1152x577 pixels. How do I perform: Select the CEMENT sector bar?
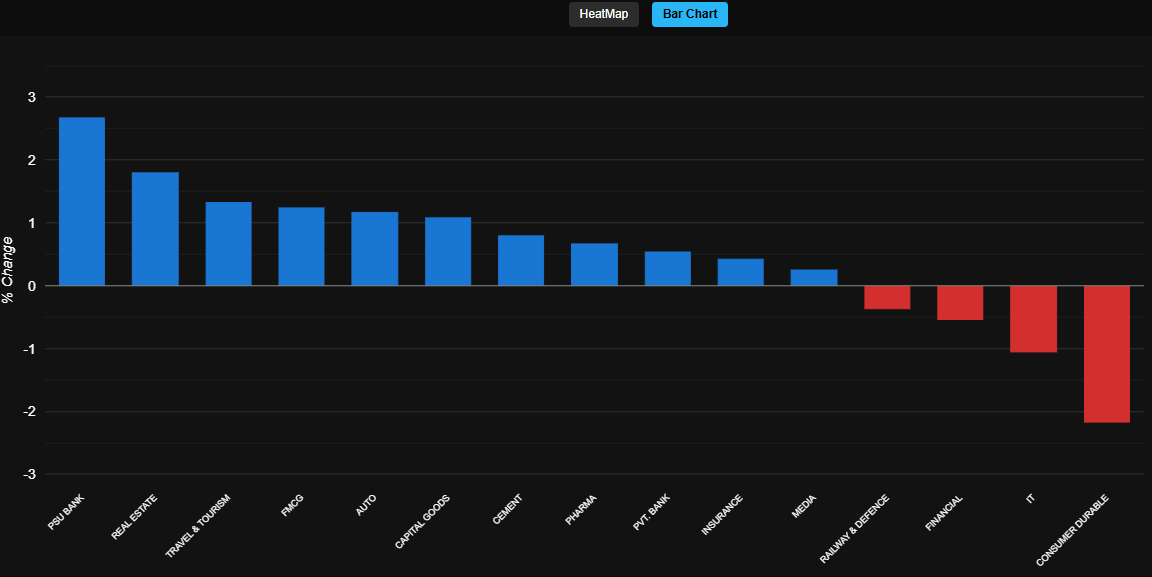coord(521,261)
